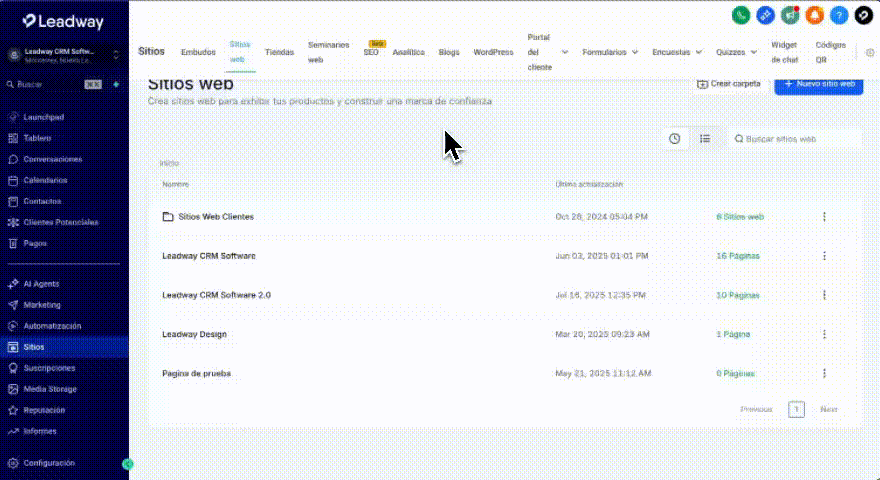The image size is (880, 480).
Task: Open the SEO tab
Action: tap(371, 52)
